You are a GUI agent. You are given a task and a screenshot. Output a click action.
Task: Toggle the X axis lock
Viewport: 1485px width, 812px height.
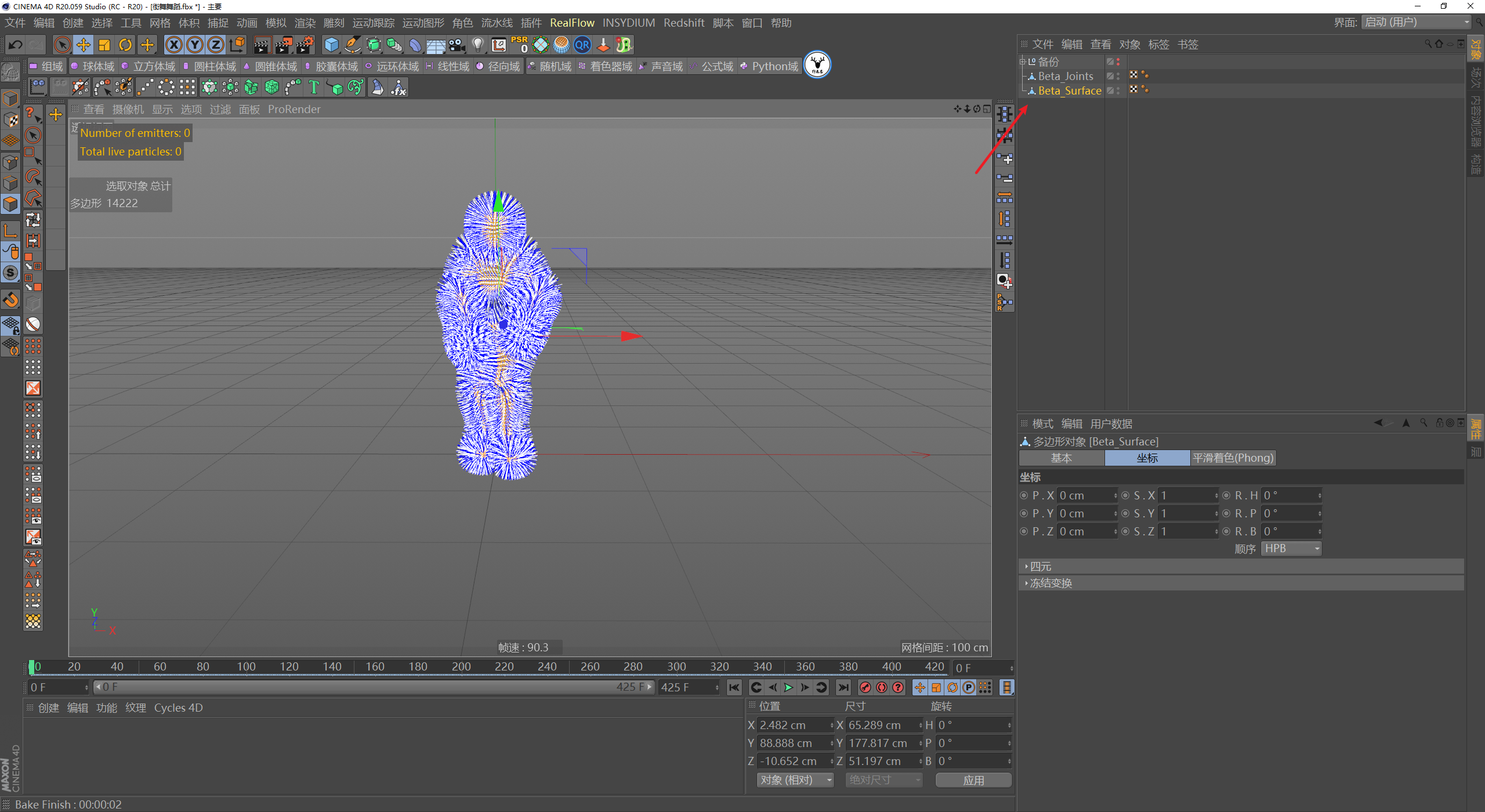tap(173, 45)
